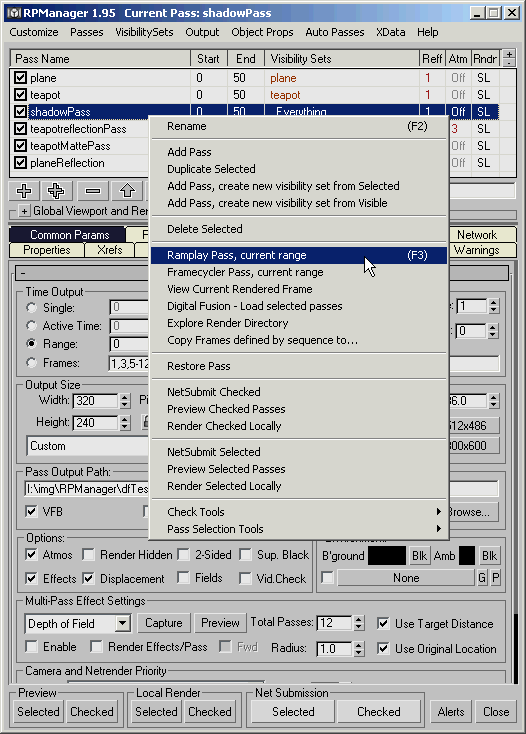Viewport: 526px width, 734px height.
Task: Open the Pass Selection Tools submenu
Action: pos(299,528)
